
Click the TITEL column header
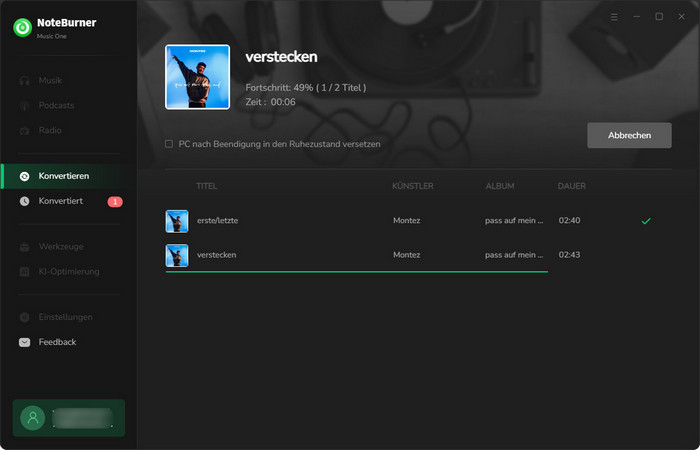[x=207, y=186]
